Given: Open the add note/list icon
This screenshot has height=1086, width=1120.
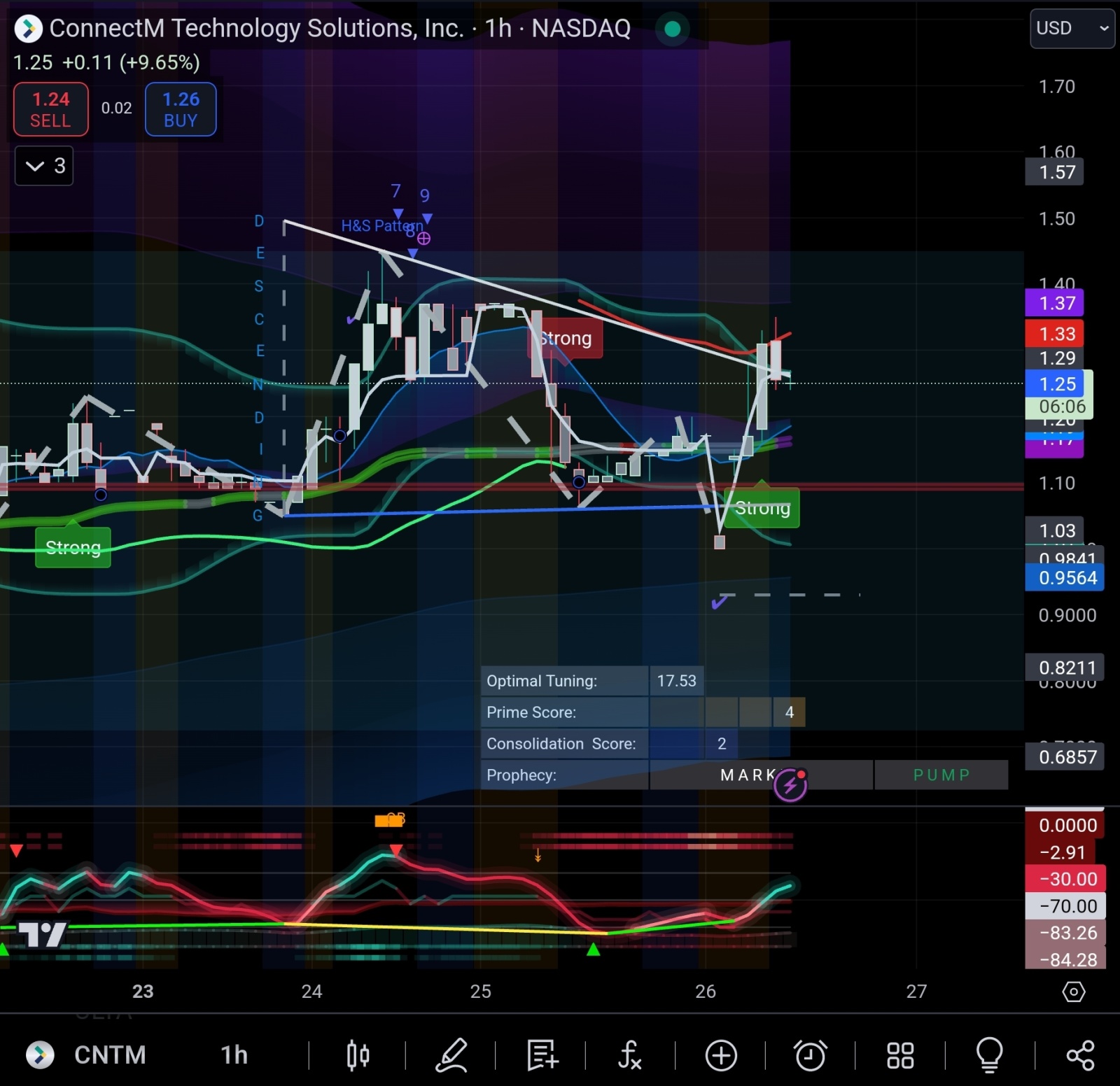Looking at the screenshot, I should point(542,1055).
